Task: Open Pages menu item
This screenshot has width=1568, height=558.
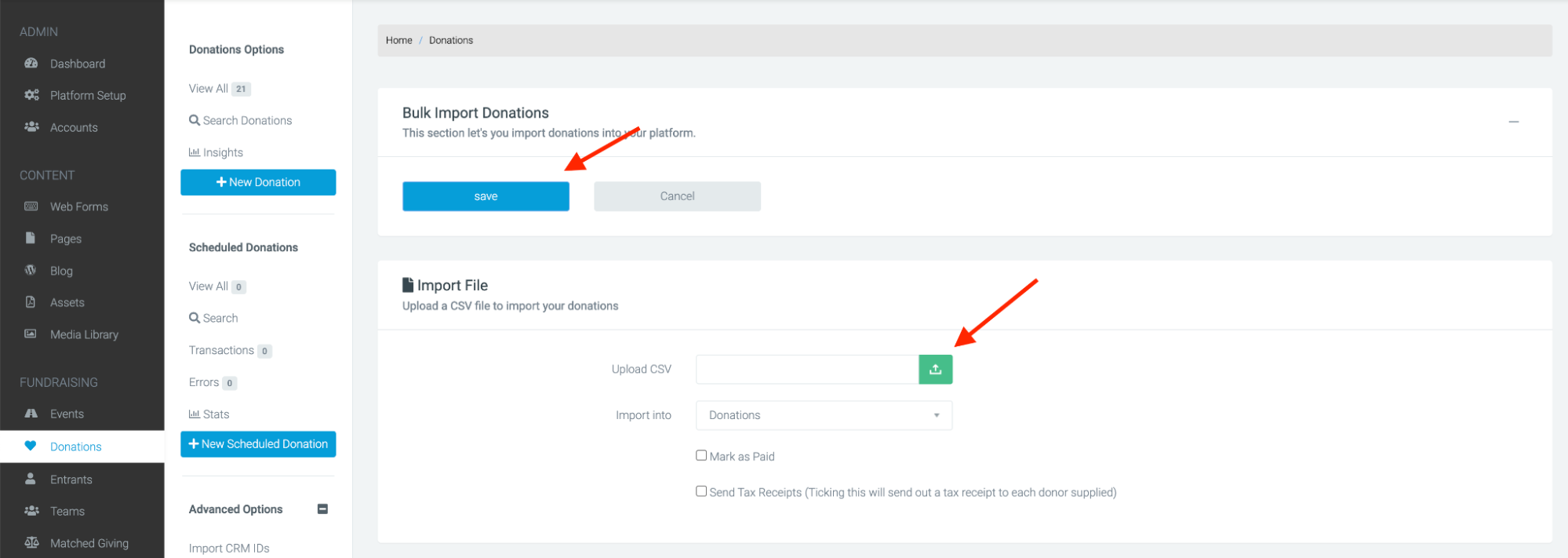Action: 66,239
